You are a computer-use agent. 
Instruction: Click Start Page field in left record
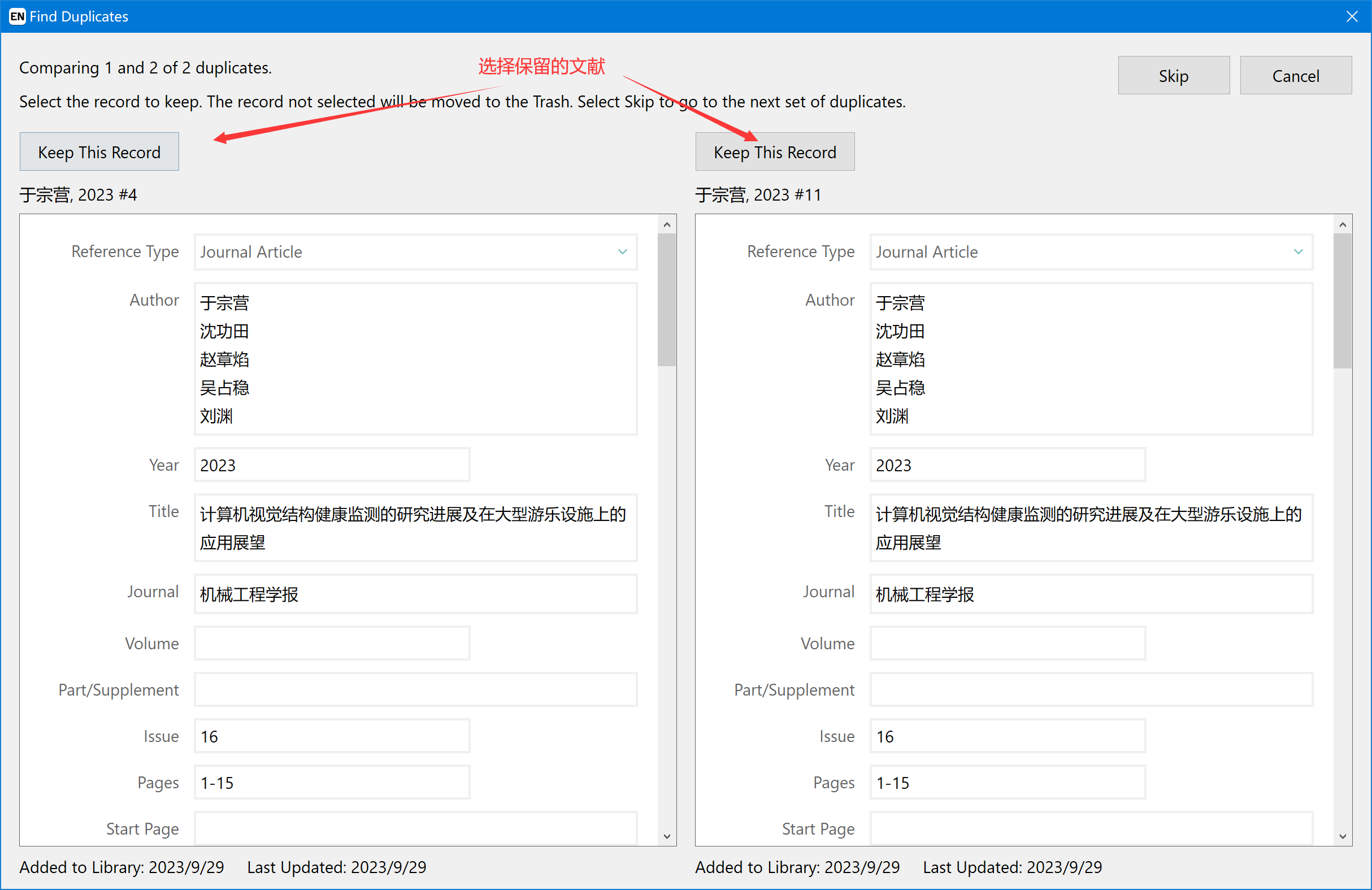click(416, 828)
